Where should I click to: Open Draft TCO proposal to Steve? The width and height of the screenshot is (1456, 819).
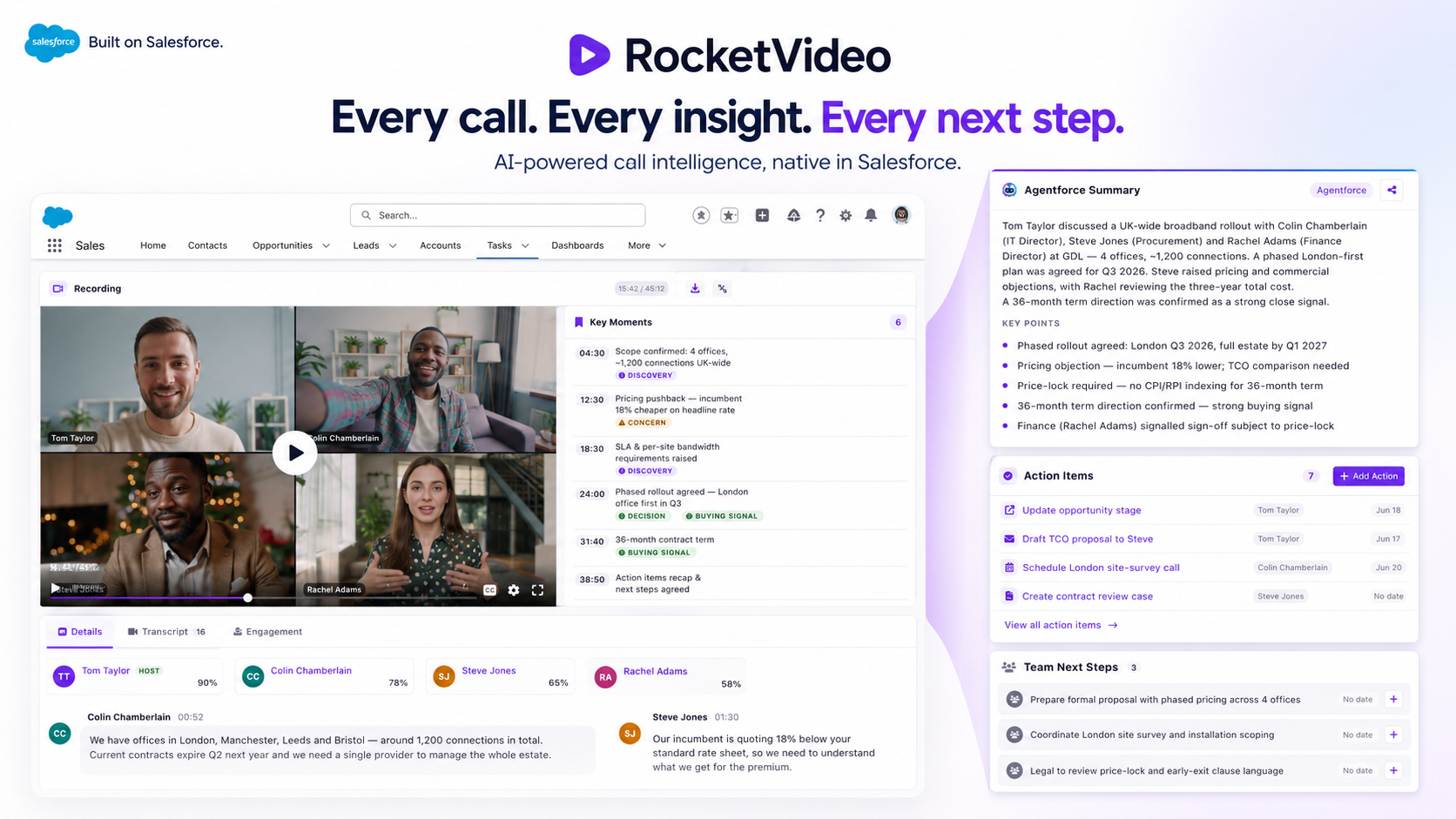[x=1088, y=539]
